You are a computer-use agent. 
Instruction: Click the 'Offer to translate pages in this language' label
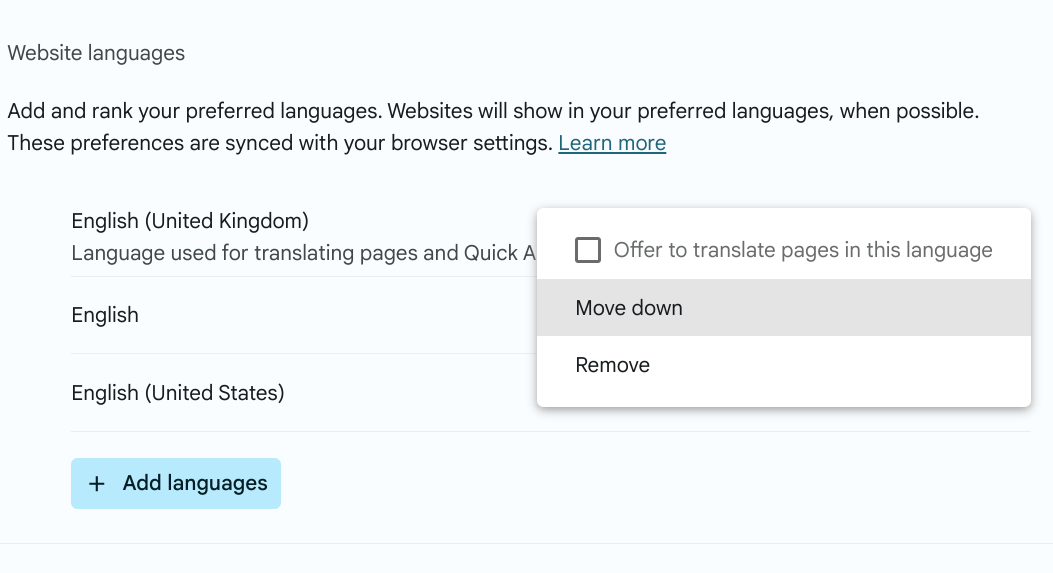802,250
